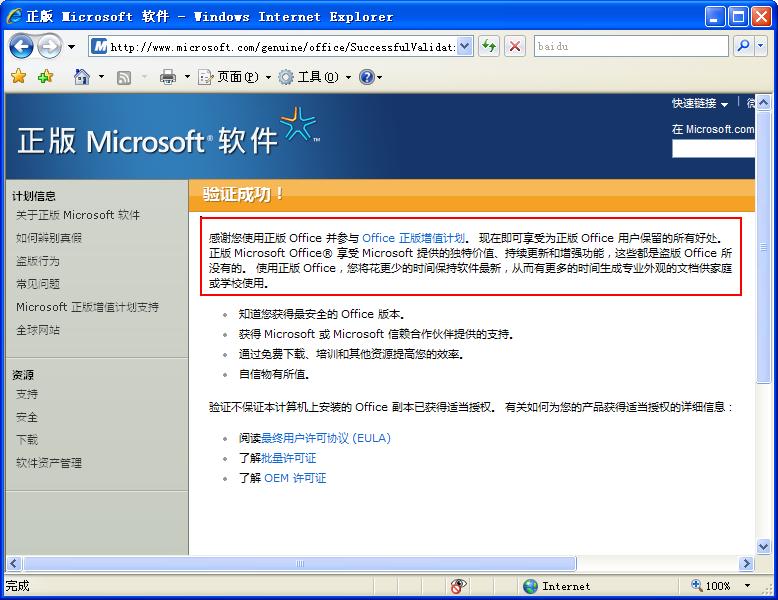Viewport: 778px width, 600px height.
Task: Open 关于正版 Microsoft 软件 sidebar link
Action: pos(78,215)
